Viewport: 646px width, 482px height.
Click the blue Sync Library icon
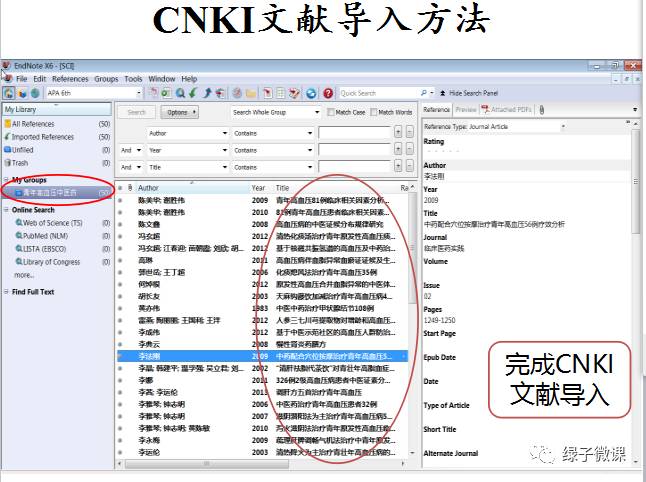[x=311, y=93]
